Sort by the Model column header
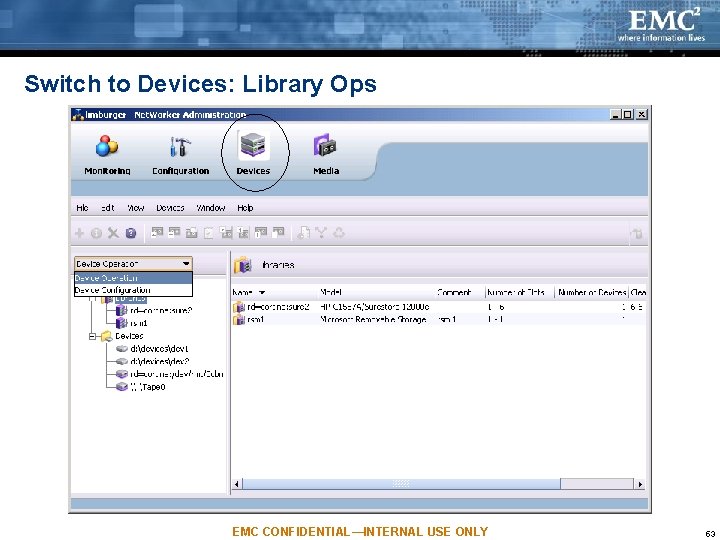This screenshot has height=540, width=720. point(377,292)
